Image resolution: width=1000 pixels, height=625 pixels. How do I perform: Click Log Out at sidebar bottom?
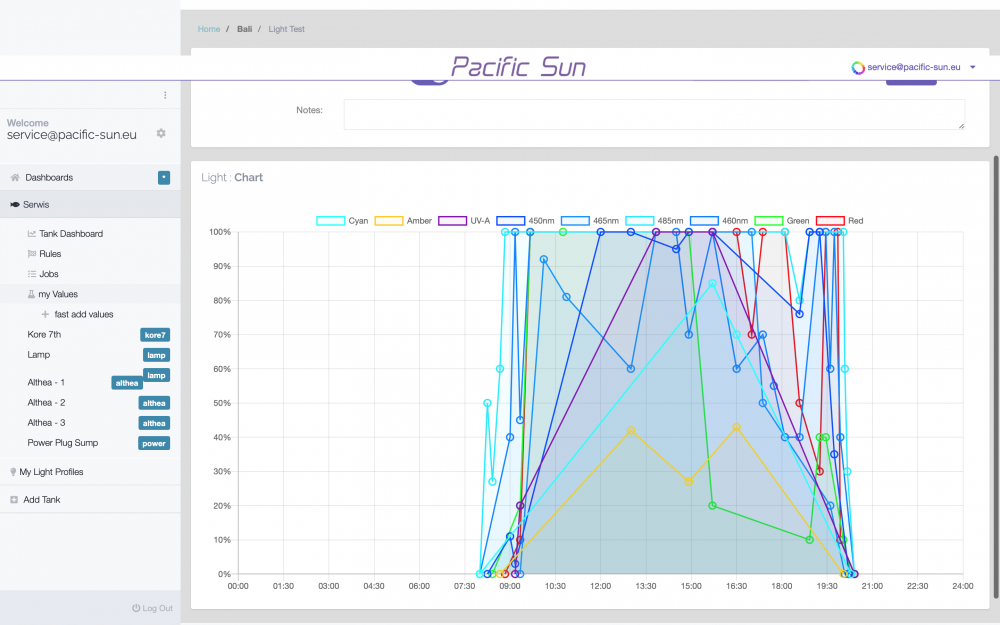pos(152,608)
